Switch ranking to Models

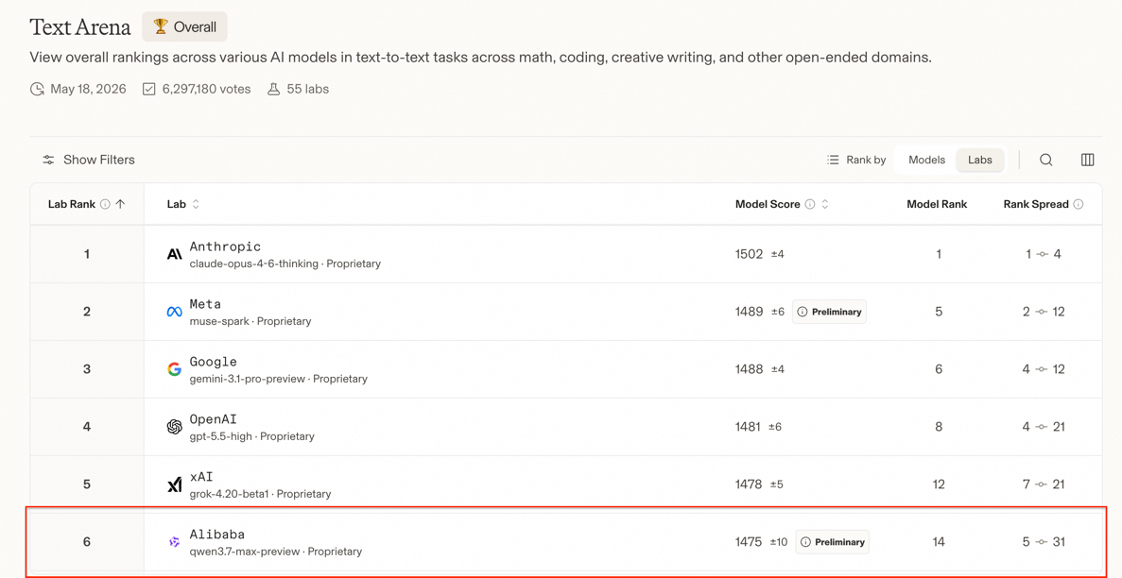pos(927,160)
